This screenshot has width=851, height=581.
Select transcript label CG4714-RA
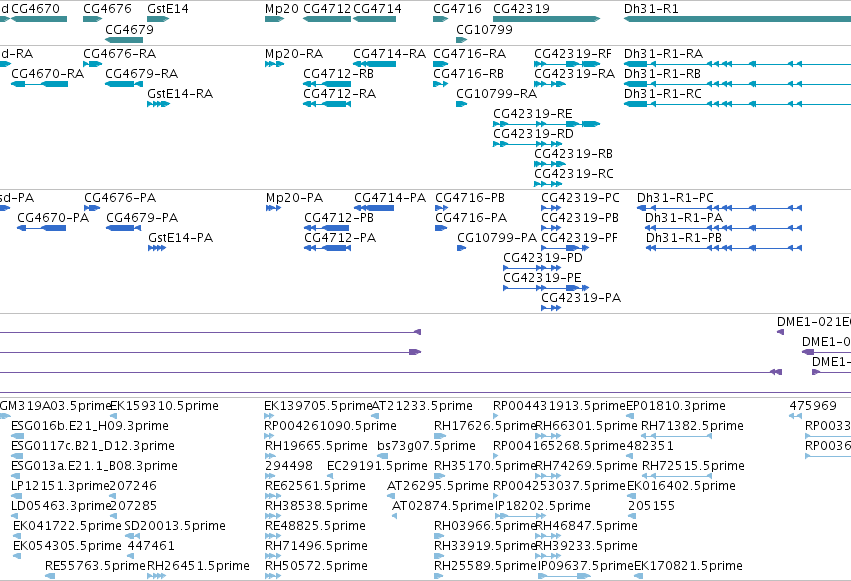tap(389, 54)
